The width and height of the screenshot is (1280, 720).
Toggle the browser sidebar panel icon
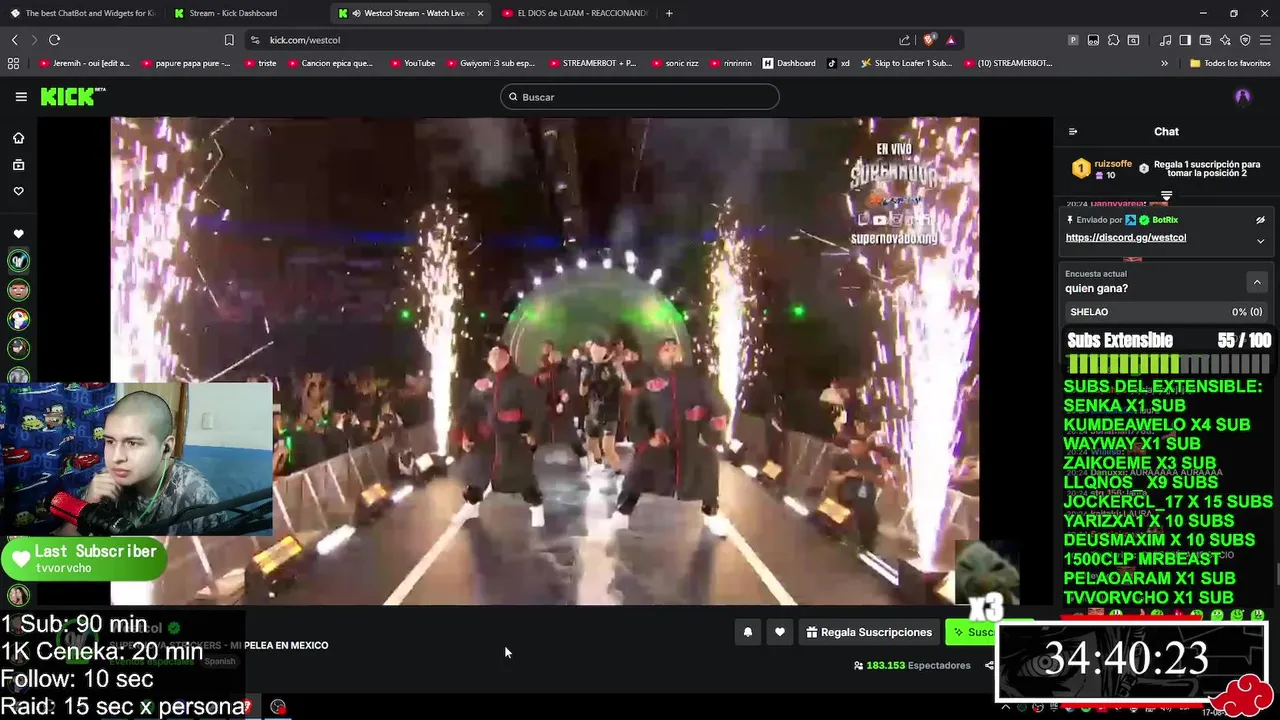pyautogui.click(x=1185, y=40)
